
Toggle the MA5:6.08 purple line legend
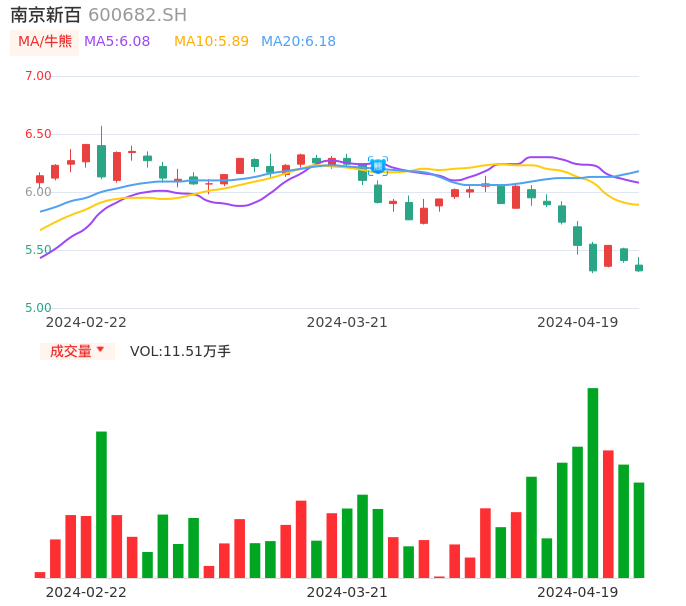[117, 42]
